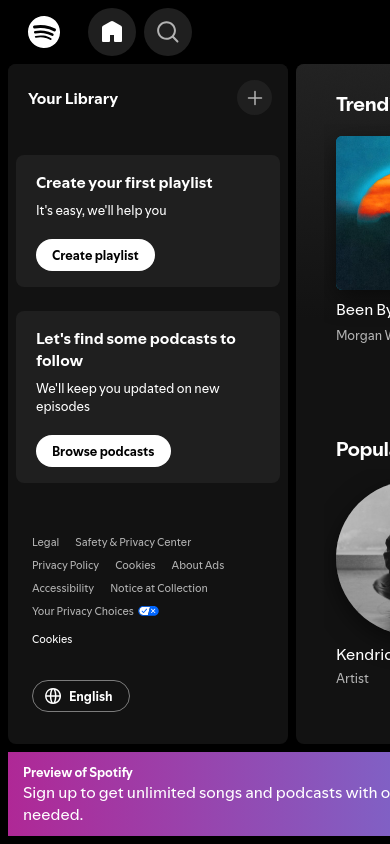Click the Browse podcasts button
The image size is (390, 844).
coord(103,451)
